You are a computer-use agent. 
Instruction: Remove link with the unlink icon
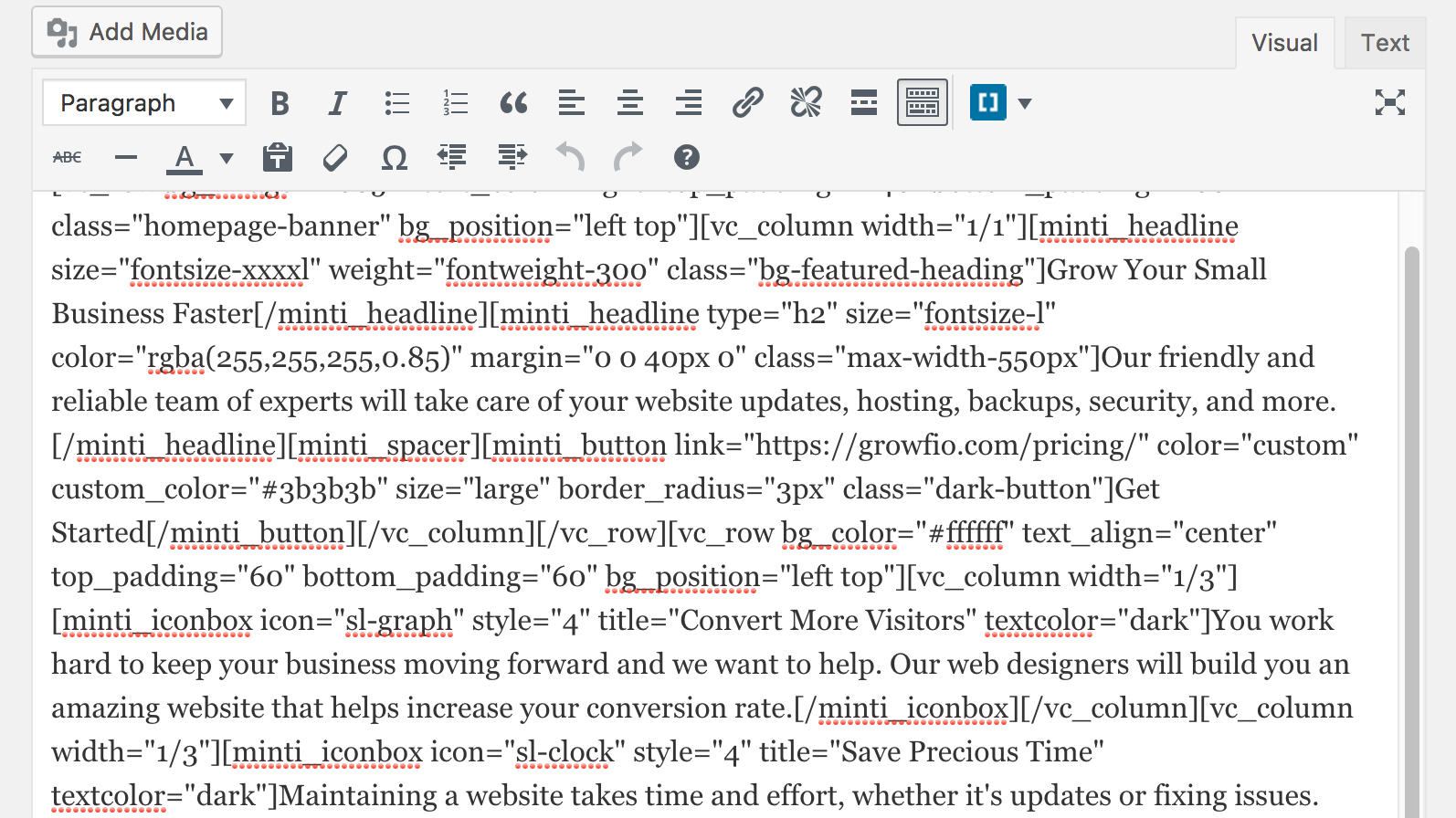pos(806,103)
